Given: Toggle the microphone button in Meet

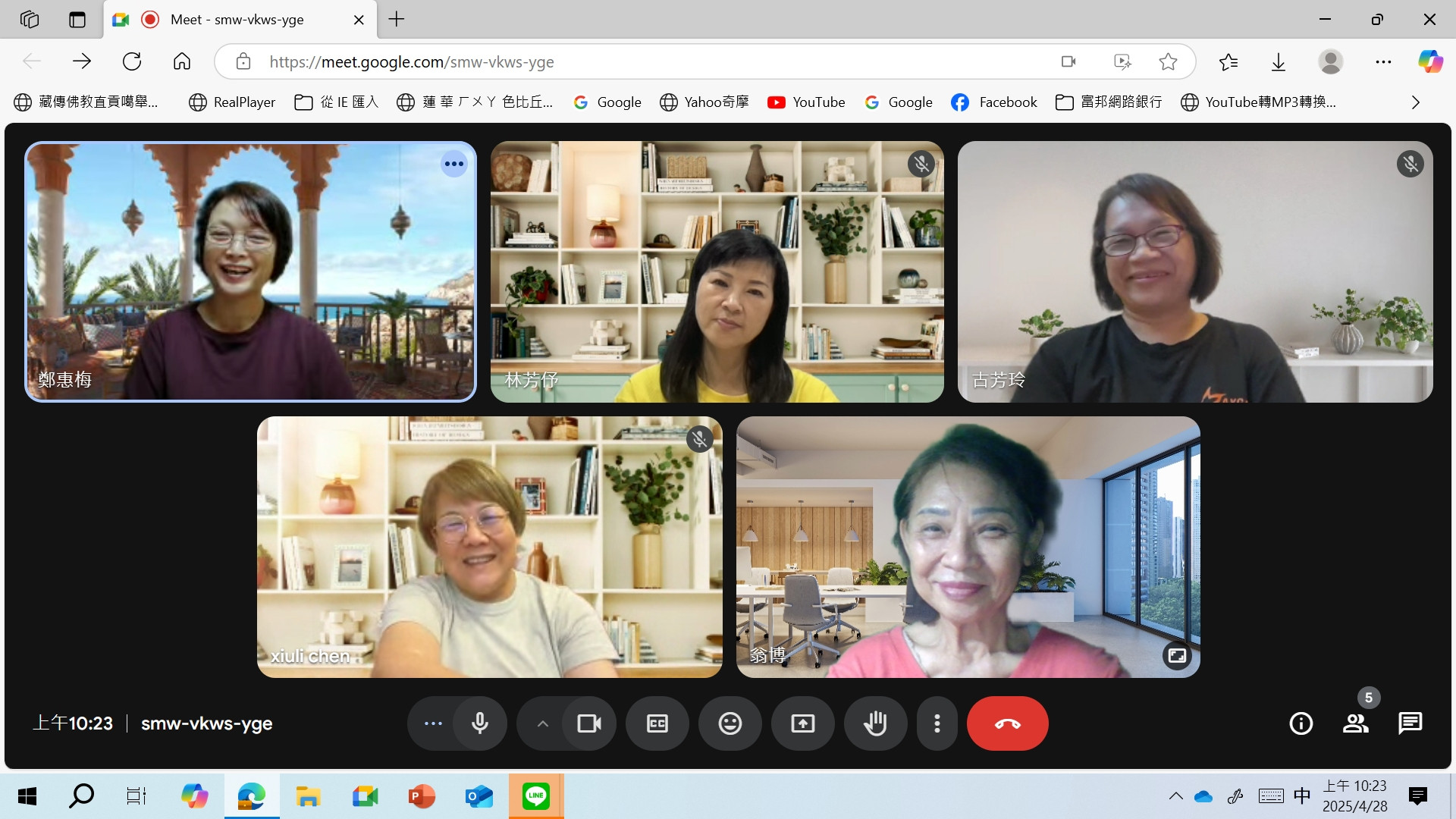Looking at the screenshot, I should [479, 723].
